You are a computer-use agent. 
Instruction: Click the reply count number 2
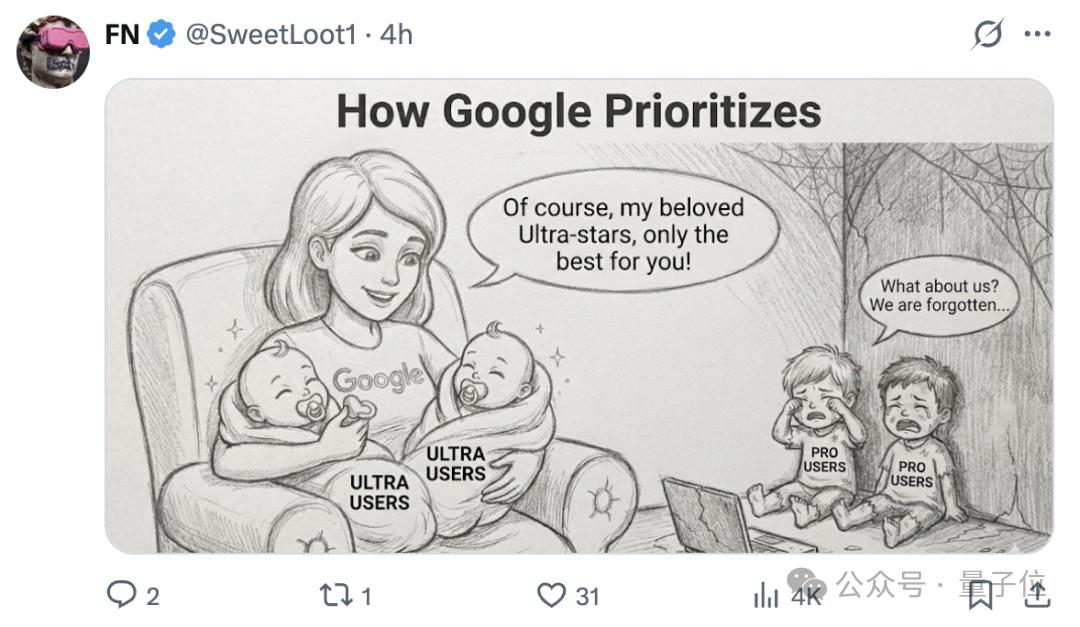click(x=153, y=597)
